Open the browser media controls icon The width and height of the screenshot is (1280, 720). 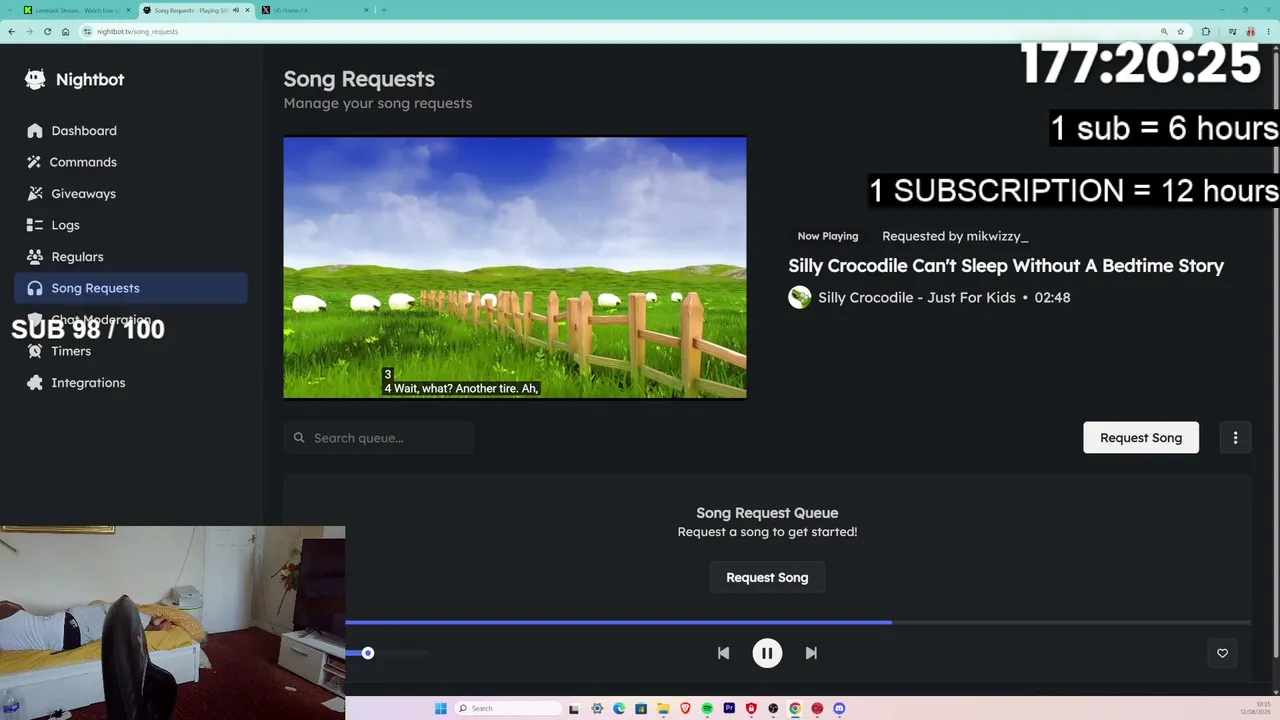click(1233, 32)
